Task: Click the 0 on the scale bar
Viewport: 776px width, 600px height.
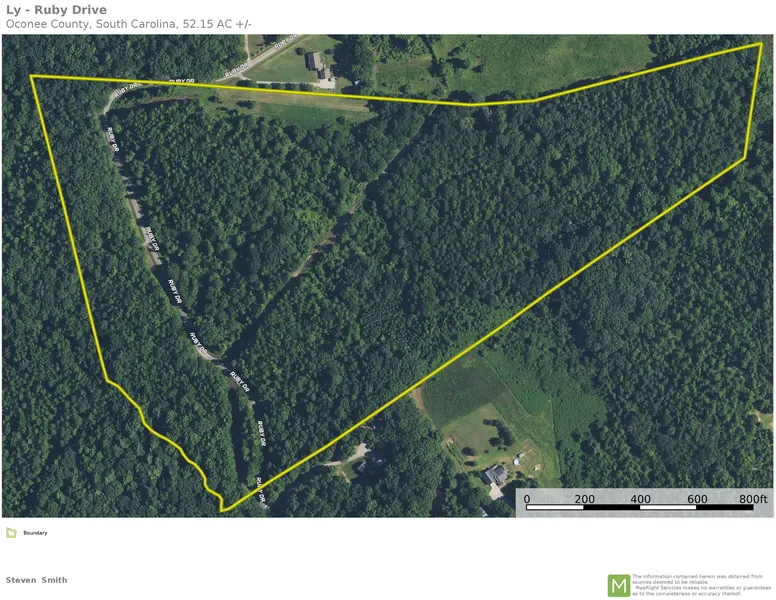Action: click(x=527, y=499)
